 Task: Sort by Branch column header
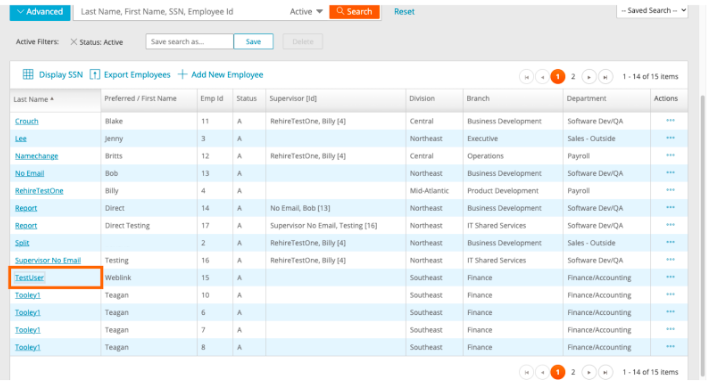tap(478, 98)
